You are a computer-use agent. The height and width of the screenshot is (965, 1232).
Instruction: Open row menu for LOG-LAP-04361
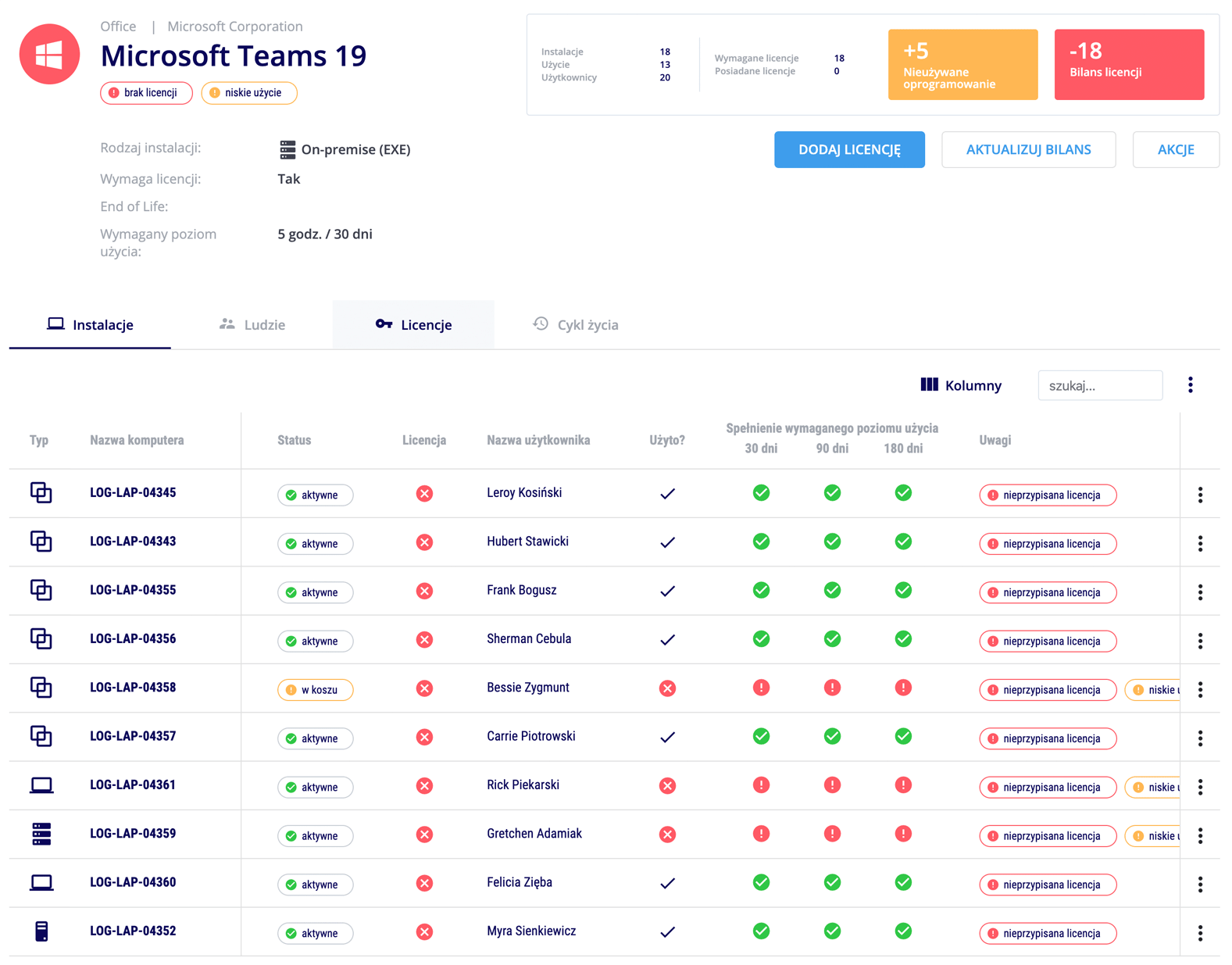pyautogui.click(x=1200, y=787)
